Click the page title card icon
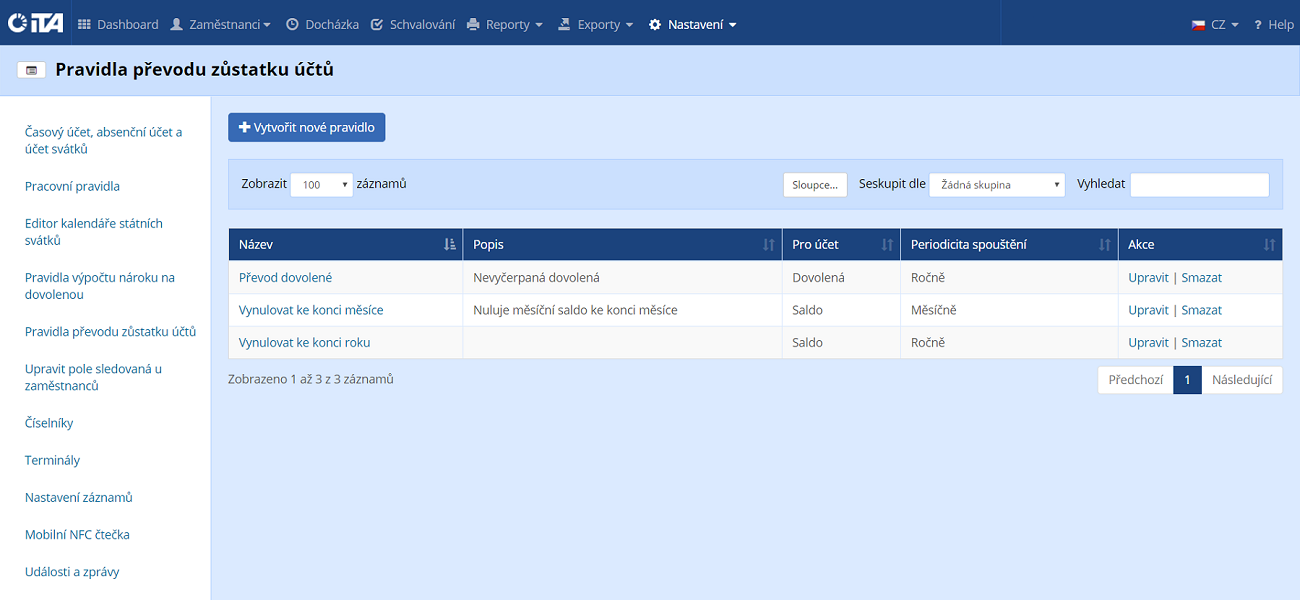 (x=32, y=70)
